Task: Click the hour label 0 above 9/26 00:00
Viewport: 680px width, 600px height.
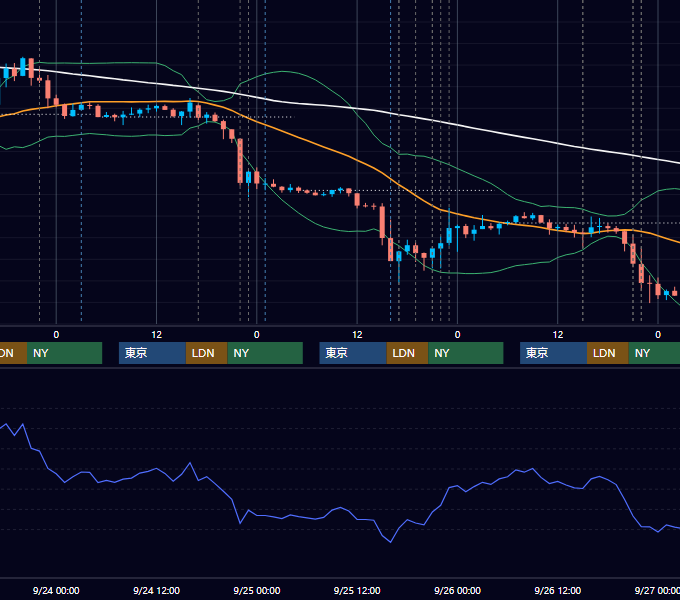Action: pyautogui.click(x=458, y=335)
